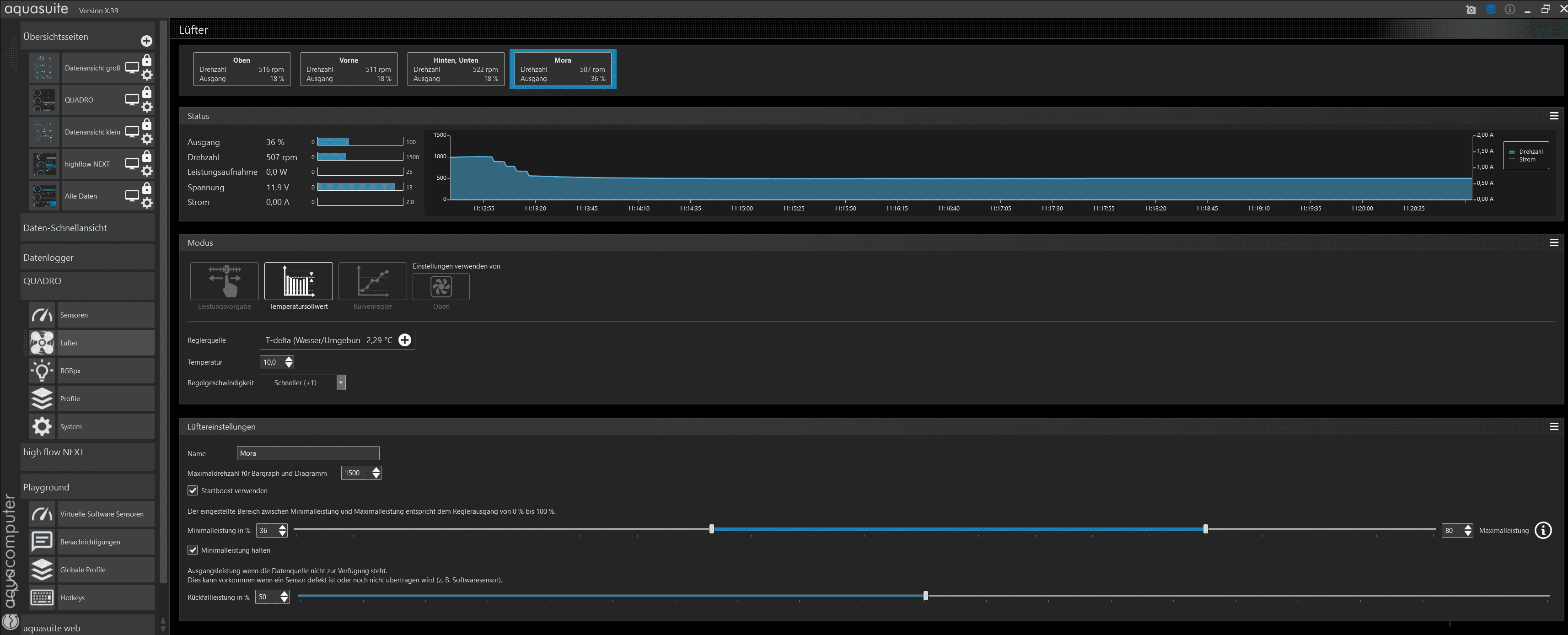The width and height of the screenshot is (1568, 635).
Task: Open info icon in title bar
Action: 1510,9
